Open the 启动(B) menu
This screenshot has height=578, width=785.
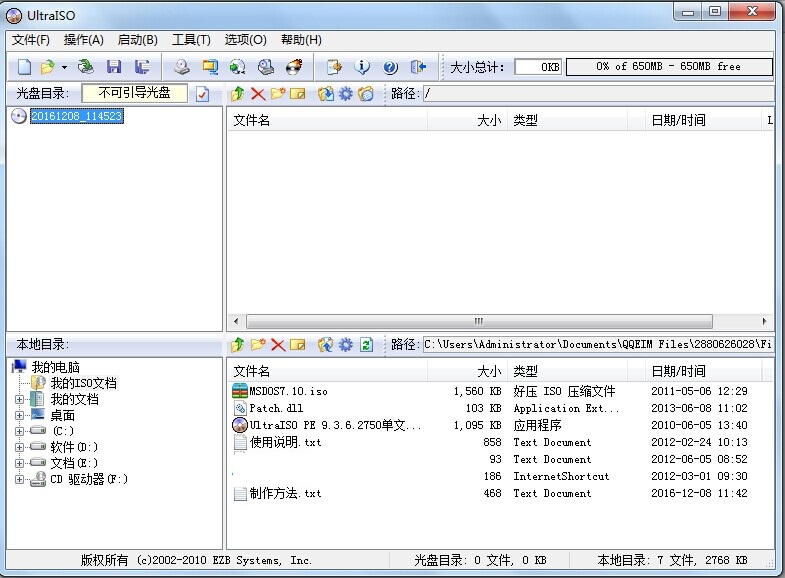point(138,40)
